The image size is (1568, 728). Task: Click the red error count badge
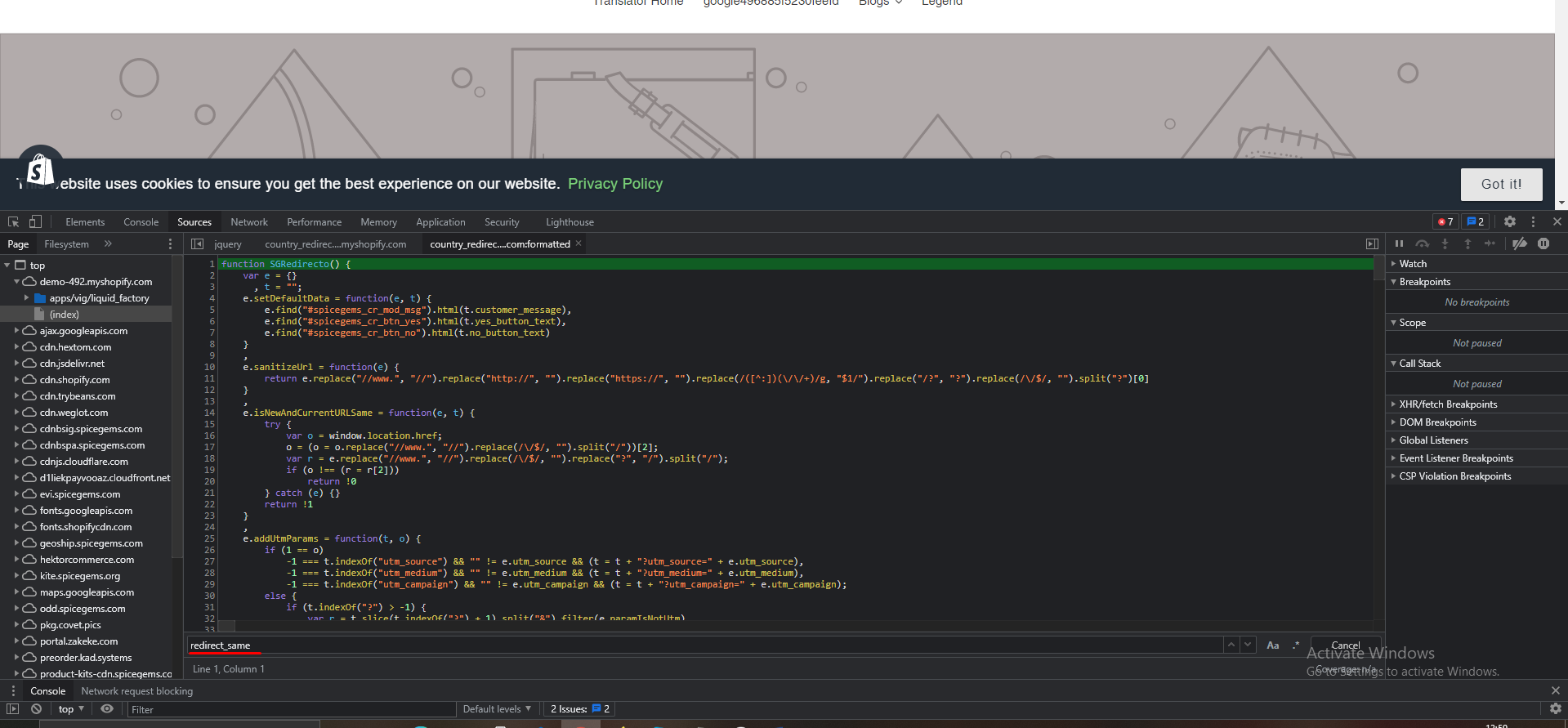pos(1445,221)
